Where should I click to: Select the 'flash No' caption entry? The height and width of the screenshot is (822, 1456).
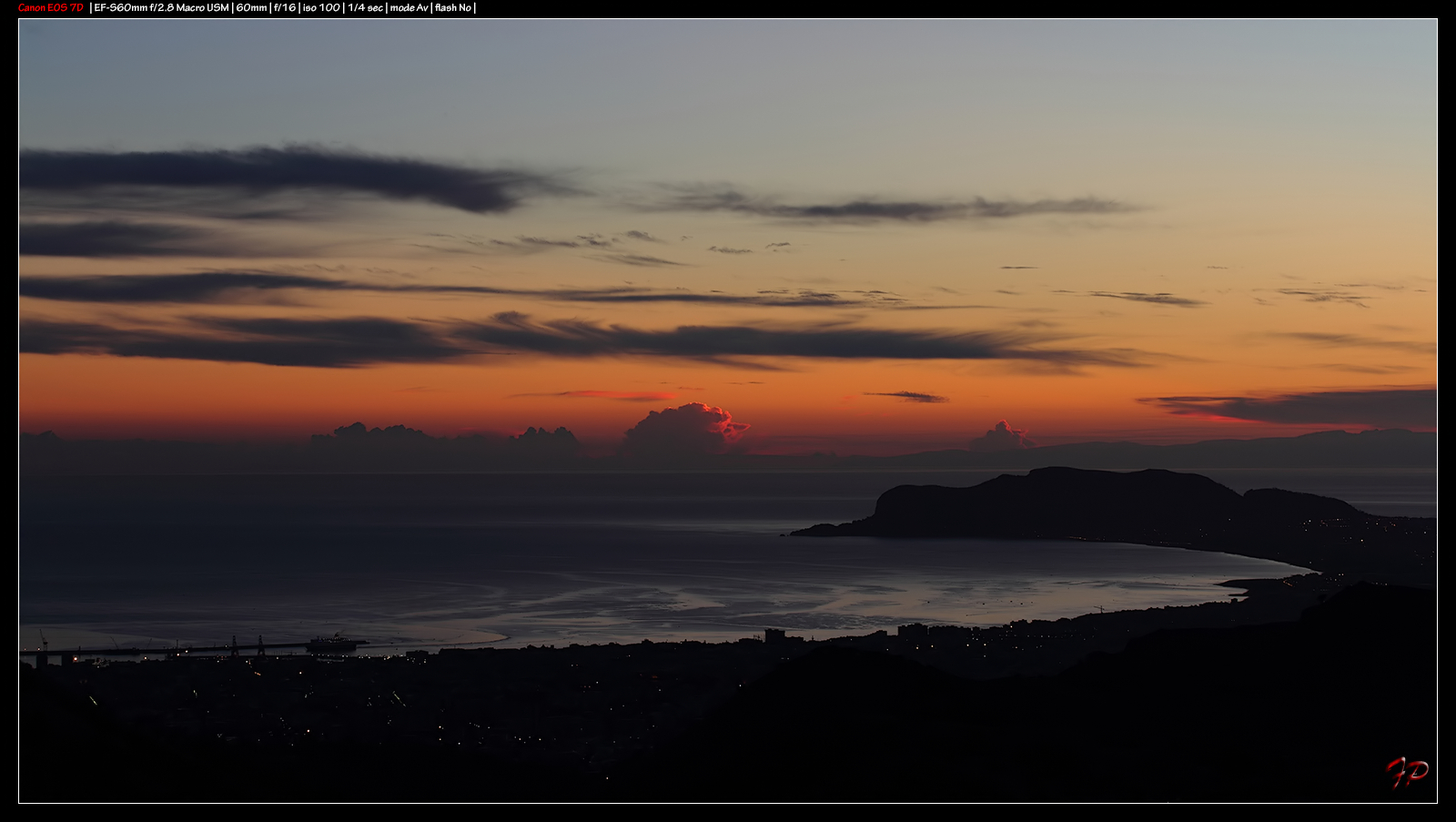tap(453, 7)
